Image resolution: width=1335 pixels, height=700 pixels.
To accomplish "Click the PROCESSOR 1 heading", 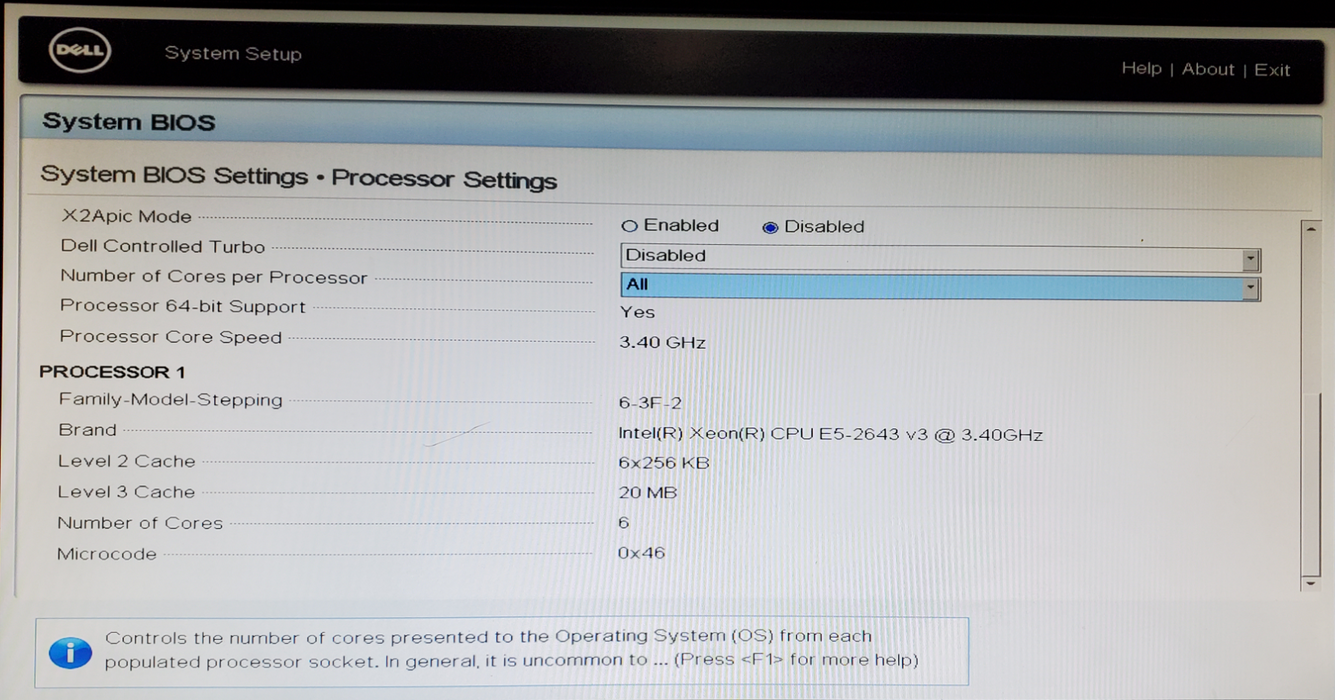I will click(112, 372).
